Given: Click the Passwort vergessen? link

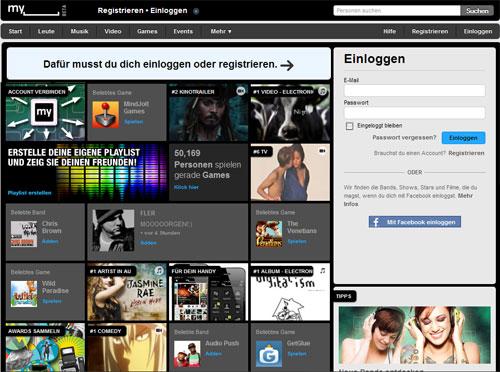Looking at the screenshot, I should tap(404, 138).
